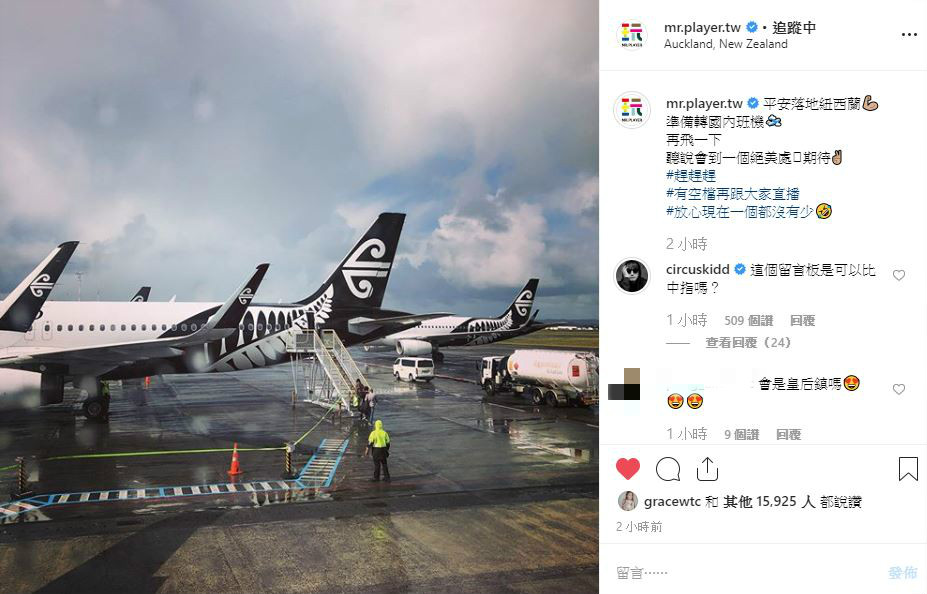The width and height of the screenshot is (927, 594).
Task: Open the three-dot more options menu
Action: tap(909, 35)
